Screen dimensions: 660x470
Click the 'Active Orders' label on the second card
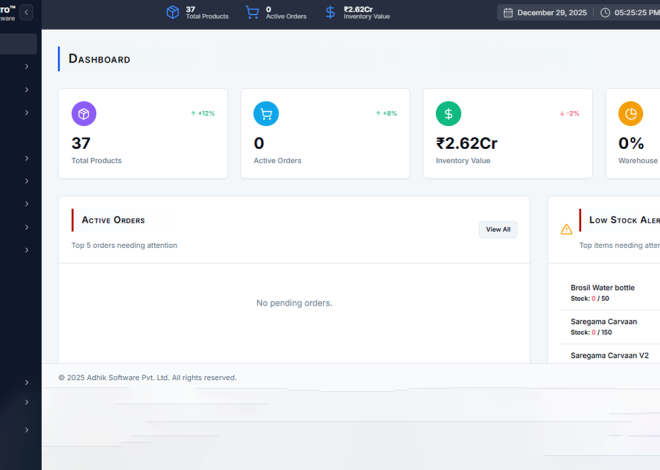(x=277, y=161)
